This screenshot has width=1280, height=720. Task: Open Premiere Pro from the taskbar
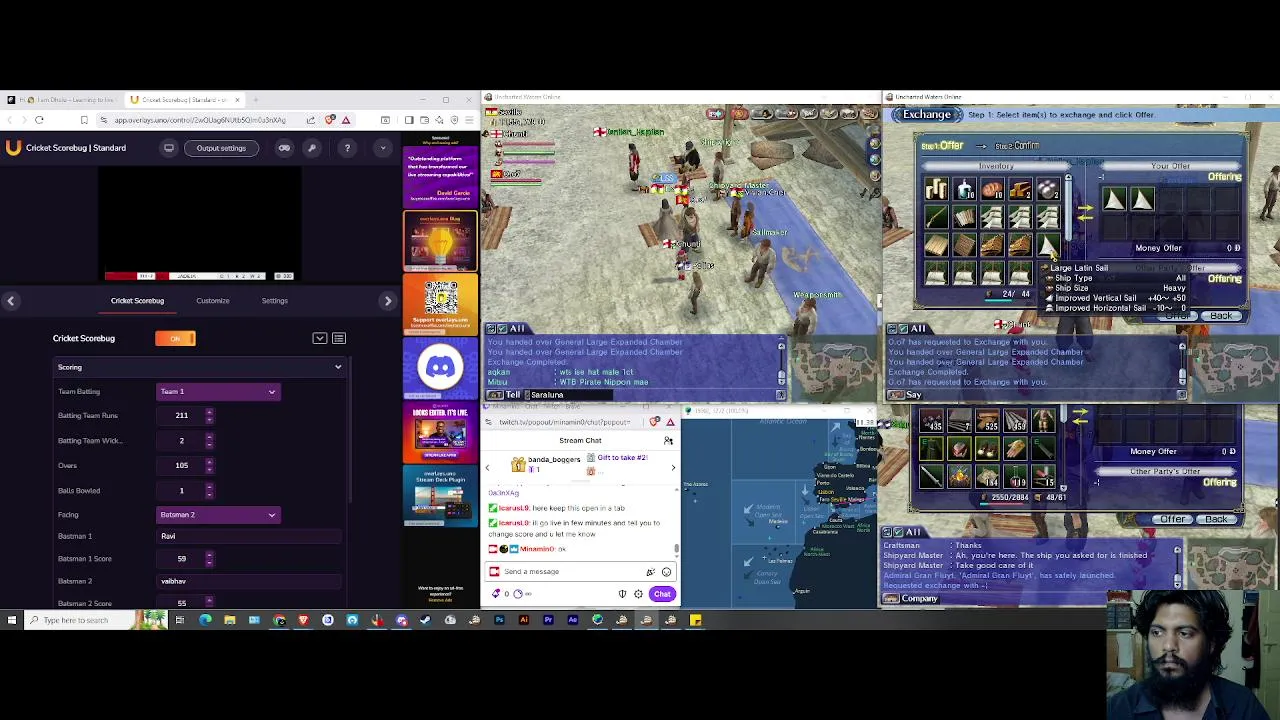pyautogui.click(x=548, y=620)
